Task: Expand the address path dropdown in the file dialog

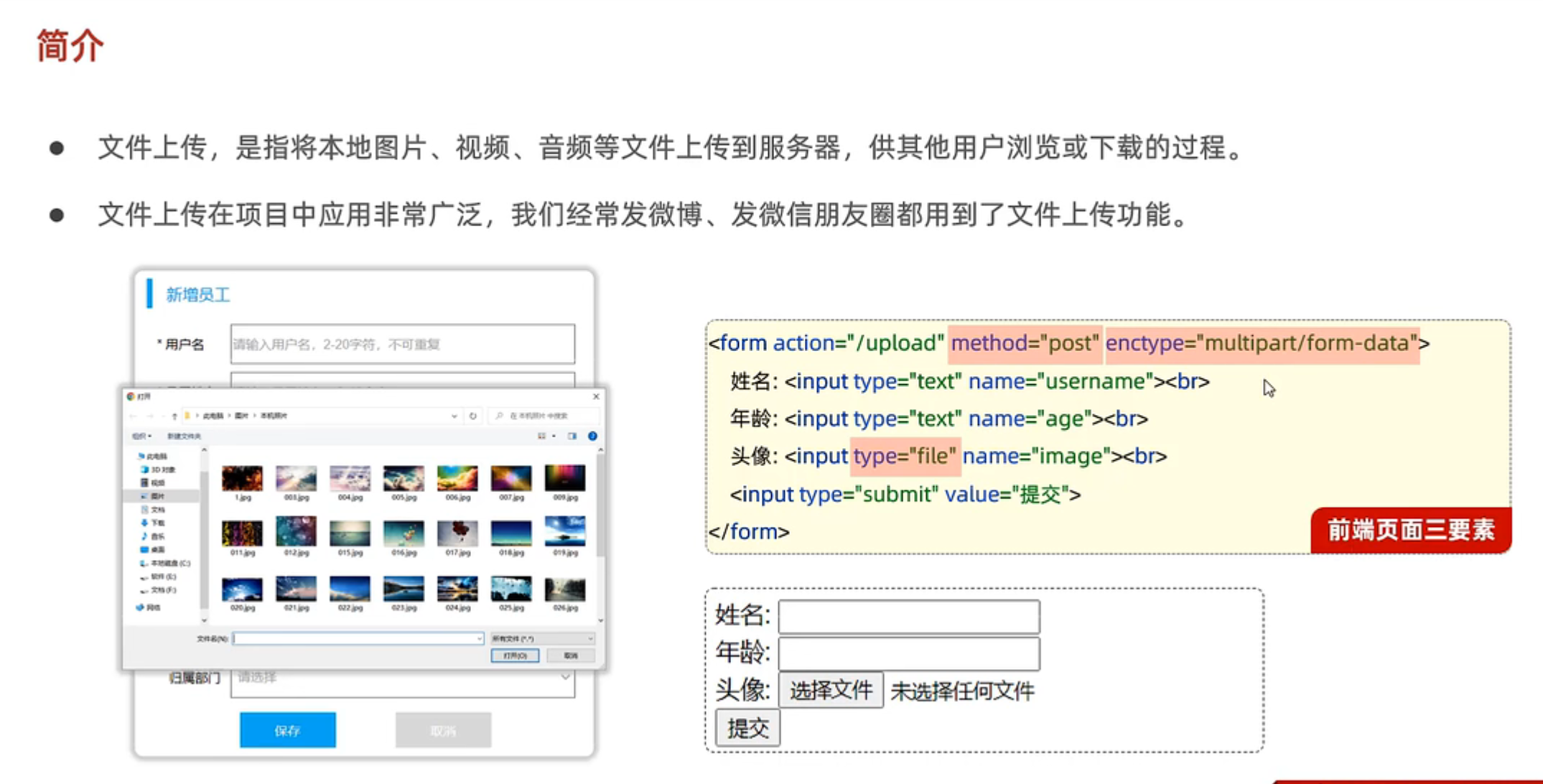Action: (454, 416)
